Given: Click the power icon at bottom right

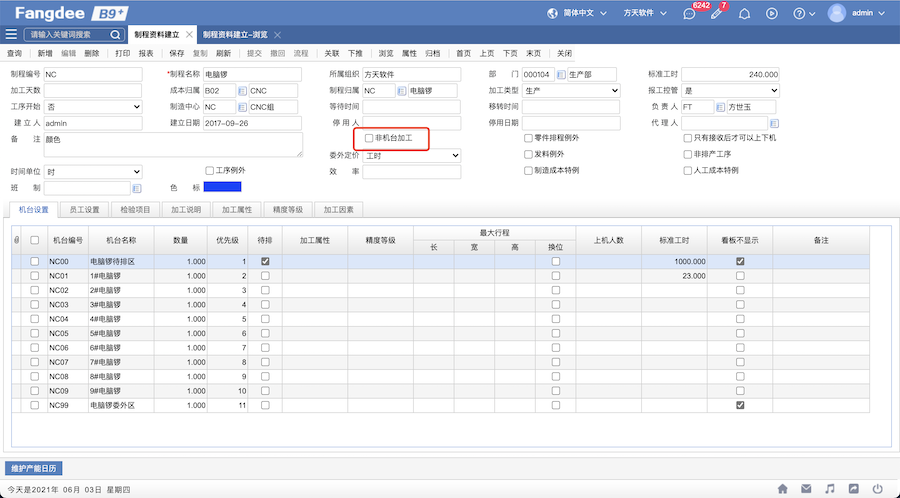Looking at the screenshot, I should pyautogui.click(x=877, y=489).
